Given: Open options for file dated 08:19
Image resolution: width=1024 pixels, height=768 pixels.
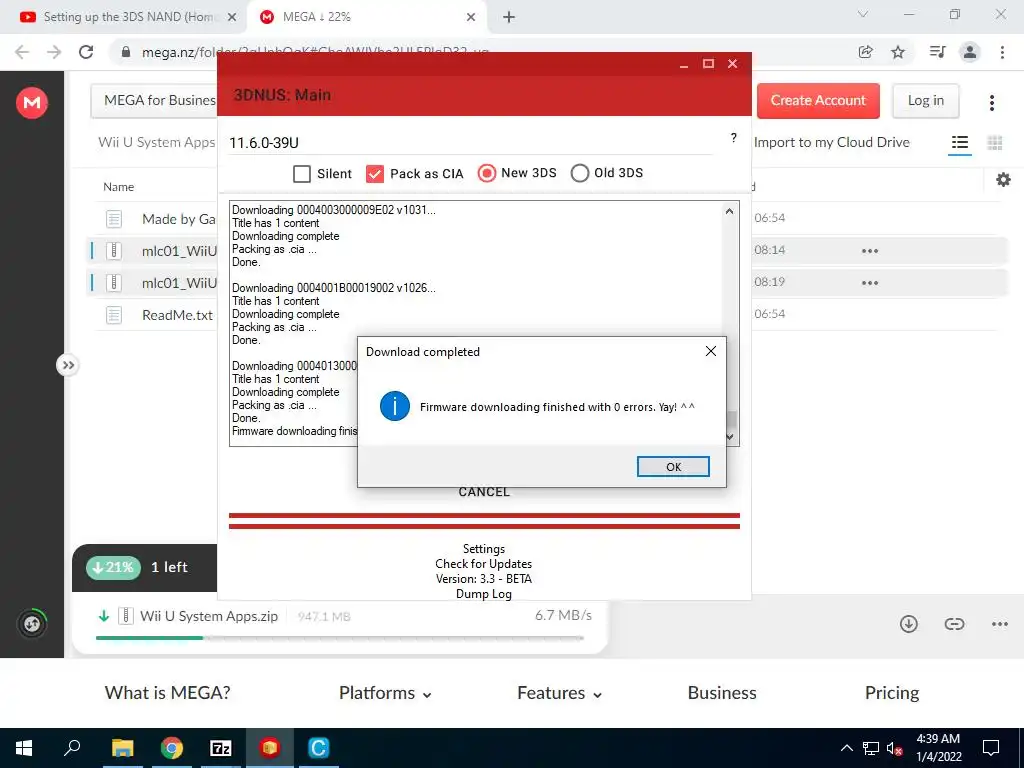Looking at the screenshot, I should [869, 283].
